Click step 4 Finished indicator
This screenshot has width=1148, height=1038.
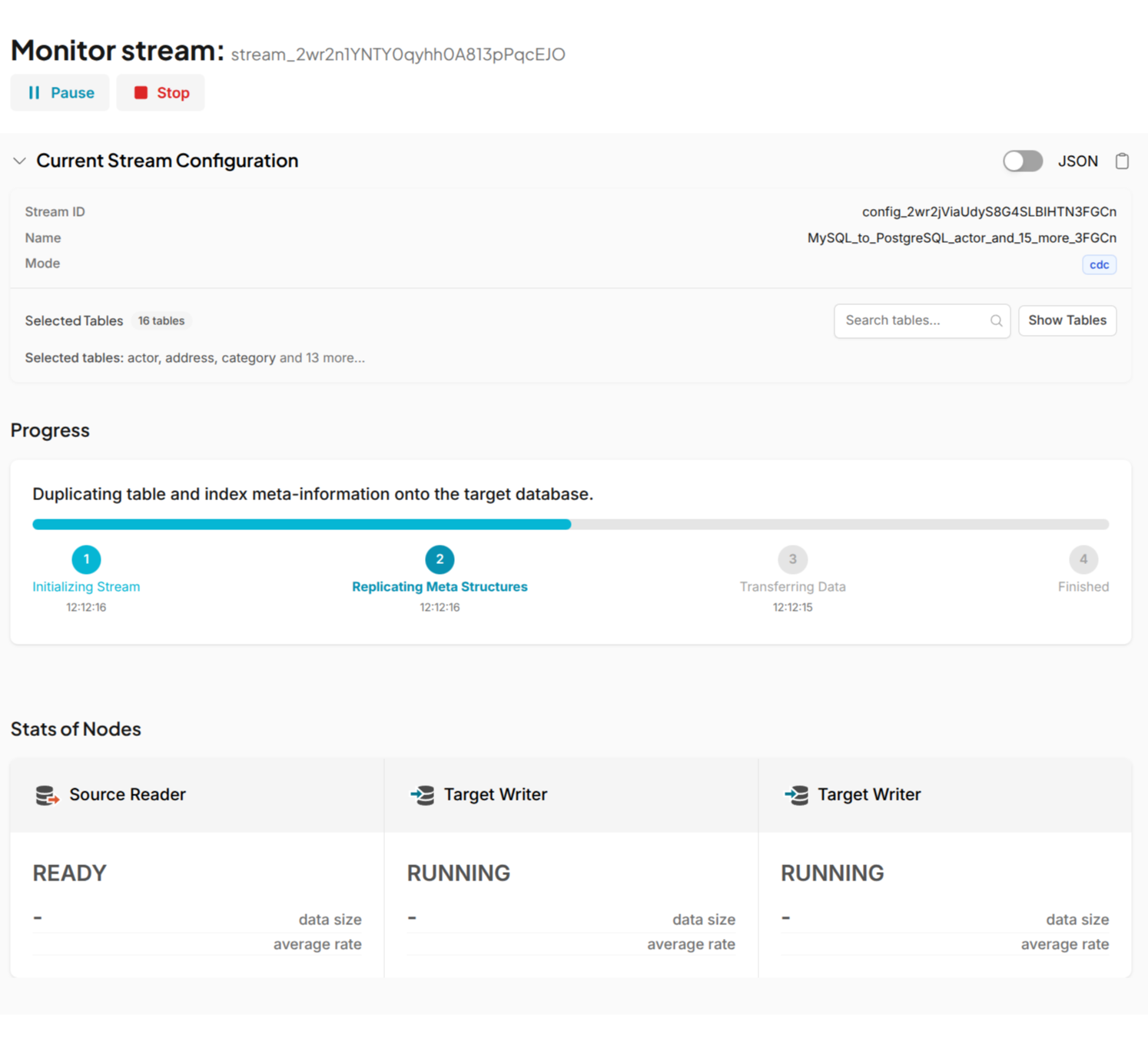(1083, 559)
